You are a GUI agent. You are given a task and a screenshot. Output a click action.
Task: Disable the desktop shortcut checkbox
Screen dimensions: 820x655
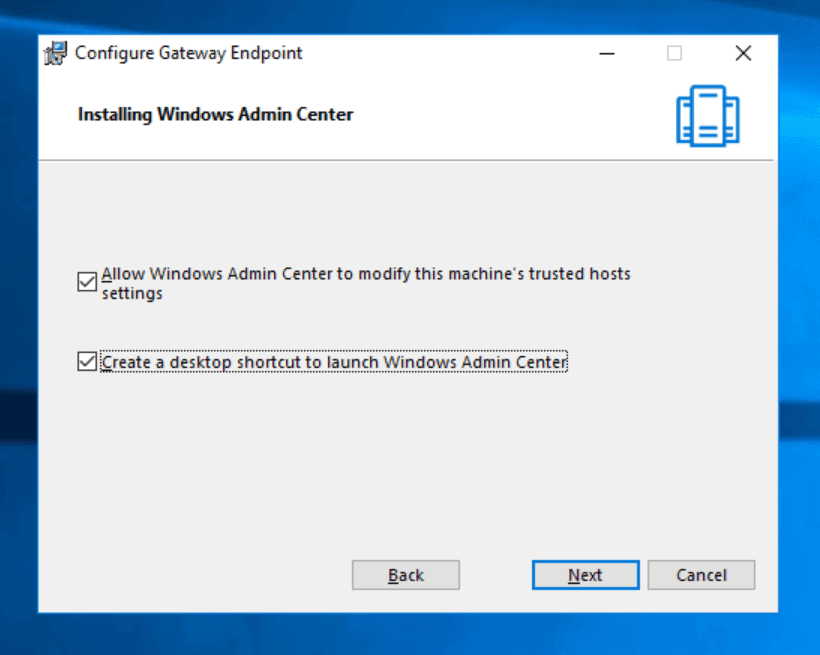[86, 361]
